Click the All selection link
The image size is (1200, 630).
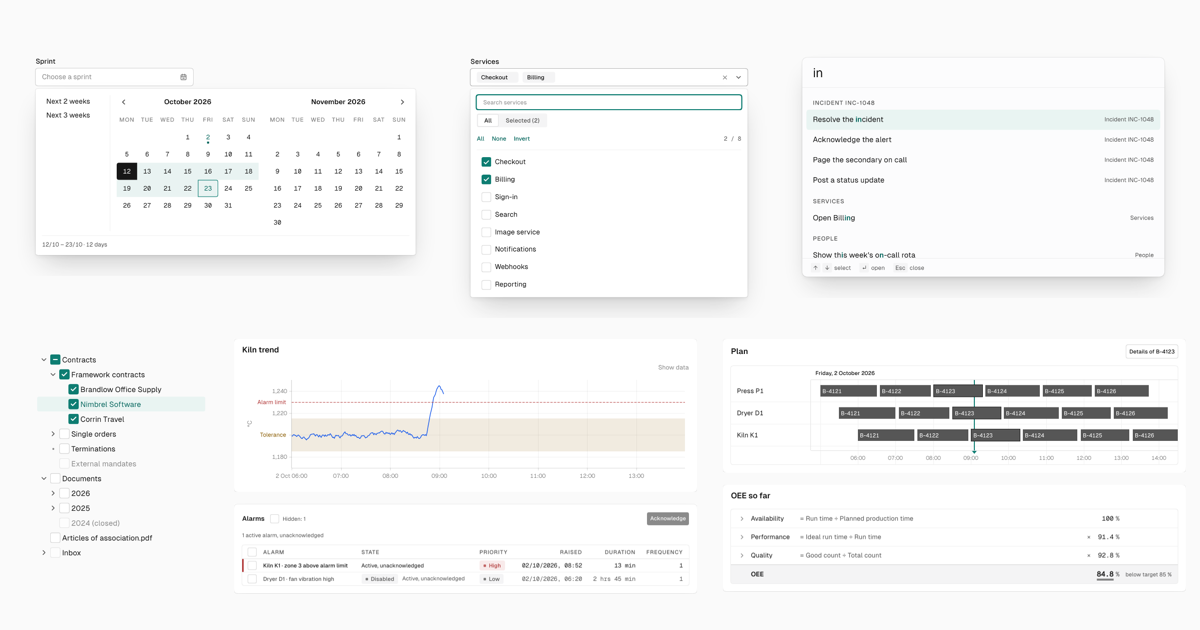point(480,139)
